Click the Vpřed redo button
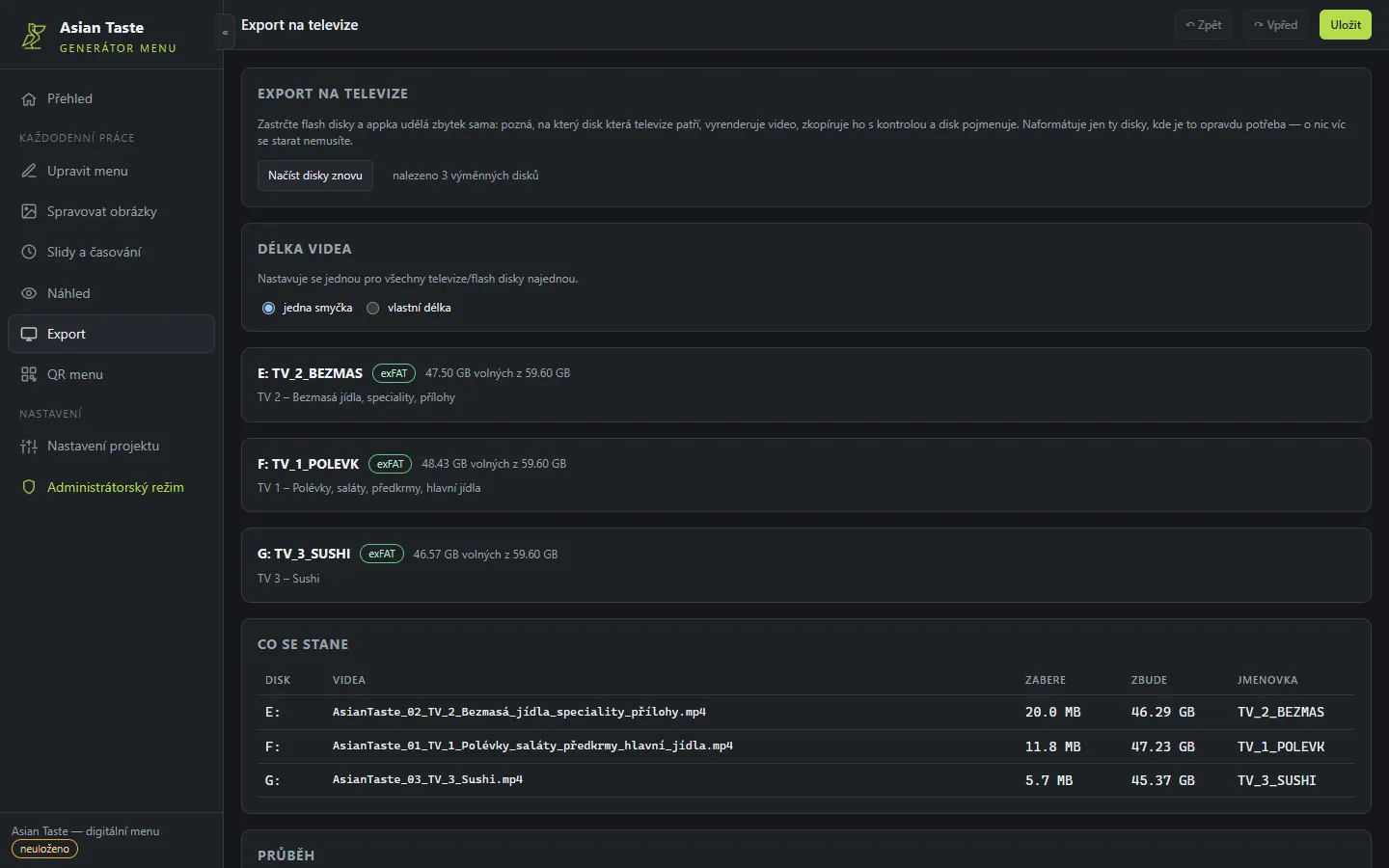This screenshot has height=868, width=1389. pyautogui.click(x=1275, y=25)
